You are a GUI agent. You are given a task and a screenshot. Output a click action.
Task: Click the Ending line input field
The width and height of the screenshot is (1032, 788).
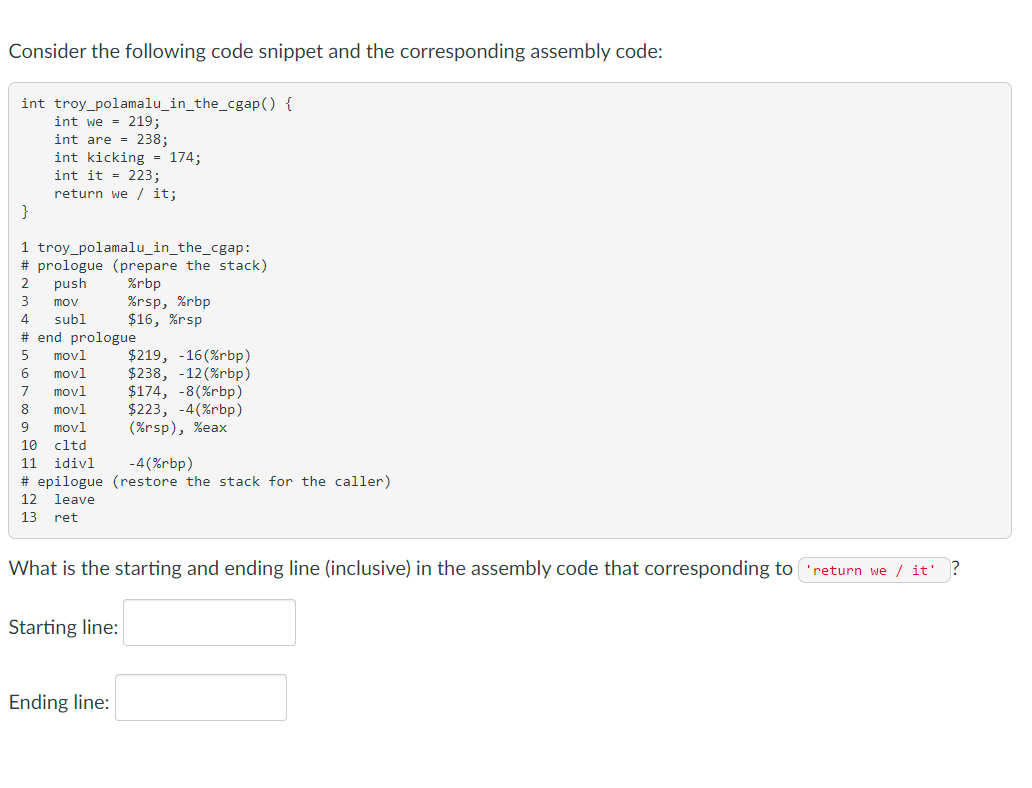pos(199,697)
